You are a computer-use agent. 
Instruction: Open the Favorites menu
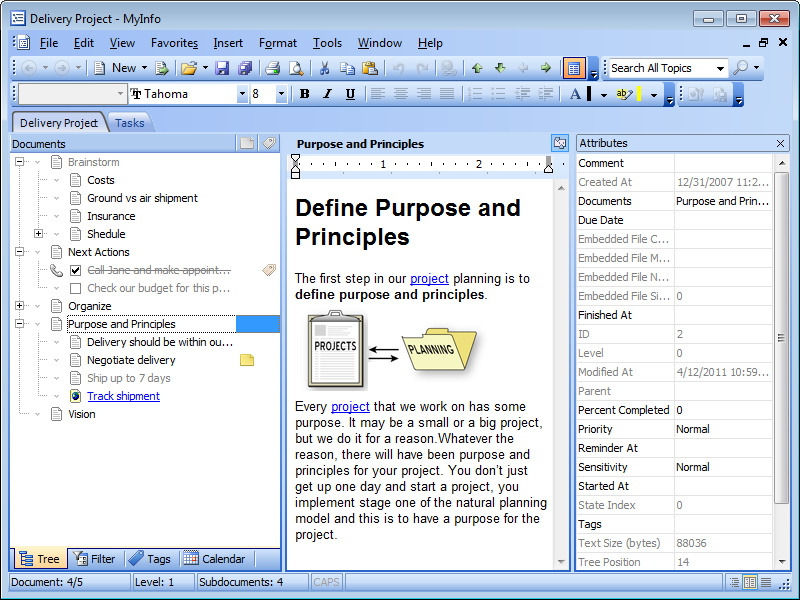[174, 43]
